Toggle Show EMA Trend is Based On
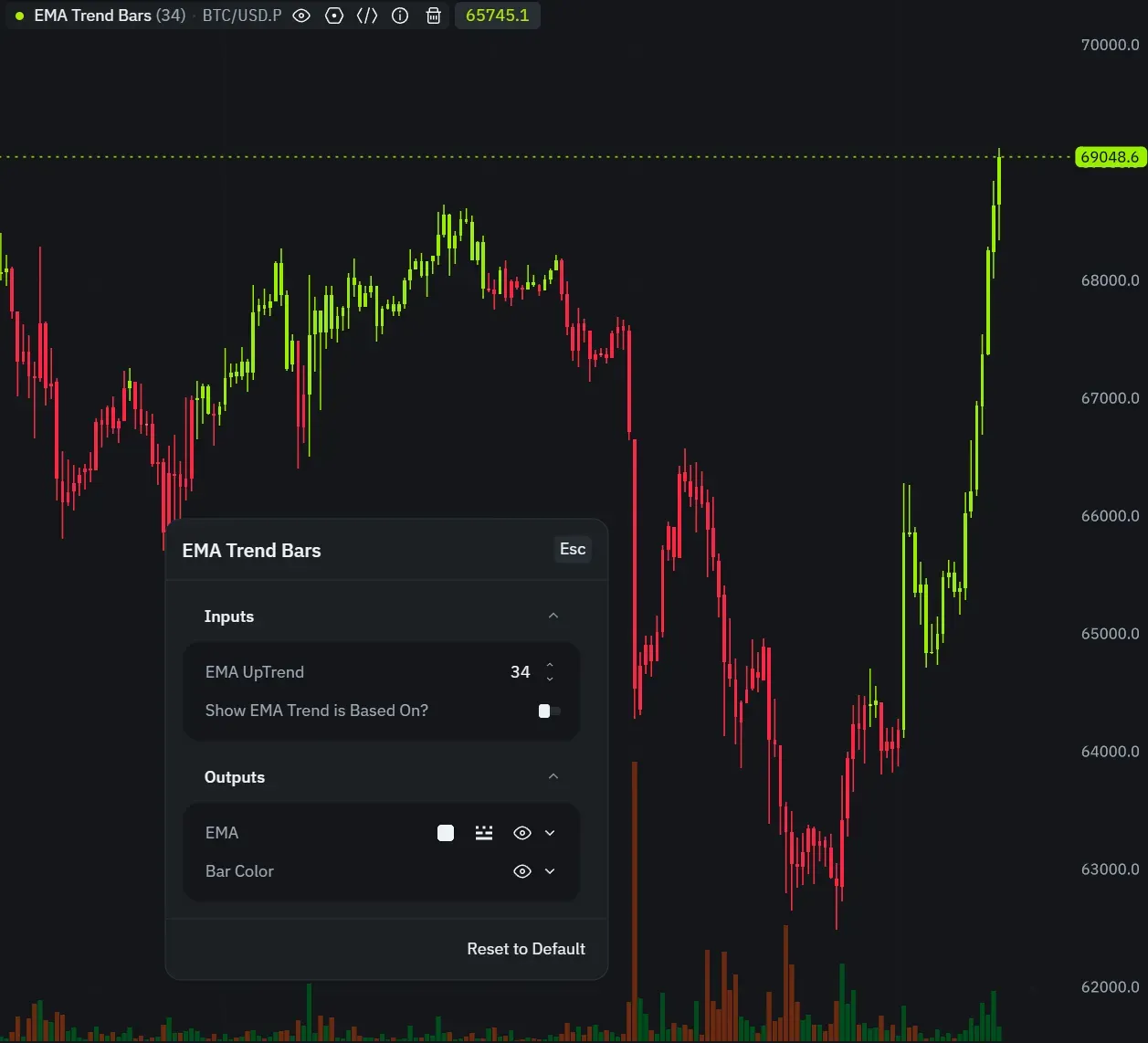Viewport: 1148px width, 1043px height. click(547, 710)
